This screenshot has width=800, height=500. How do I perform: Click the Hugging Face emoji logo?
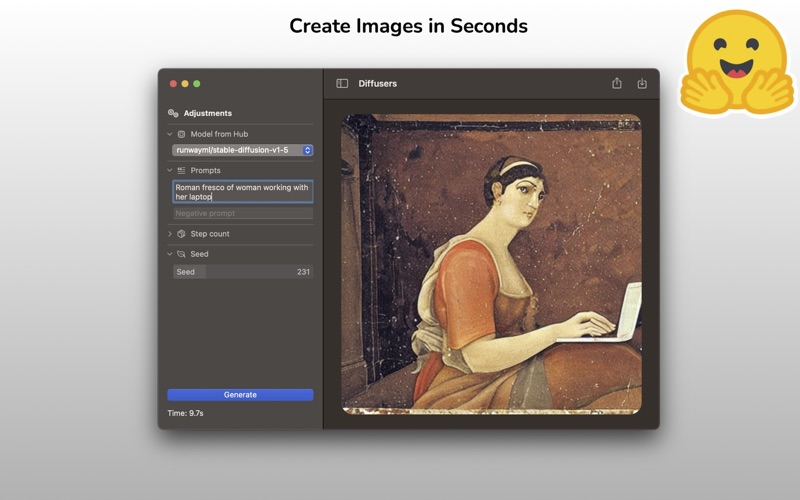[737, 62]
